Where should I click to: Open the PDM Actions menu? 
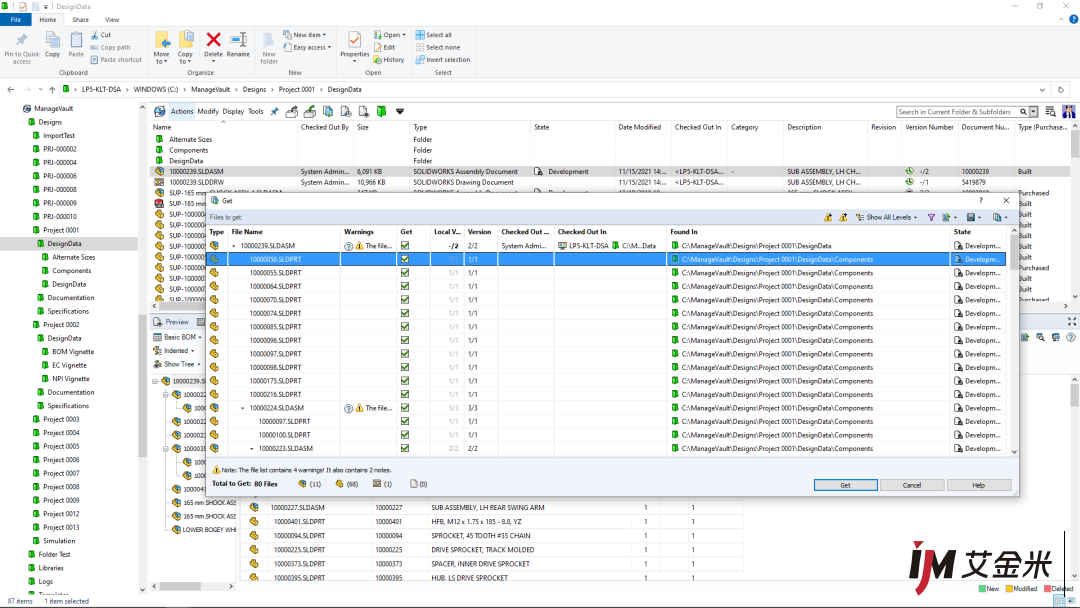click(x=182, y=112)
